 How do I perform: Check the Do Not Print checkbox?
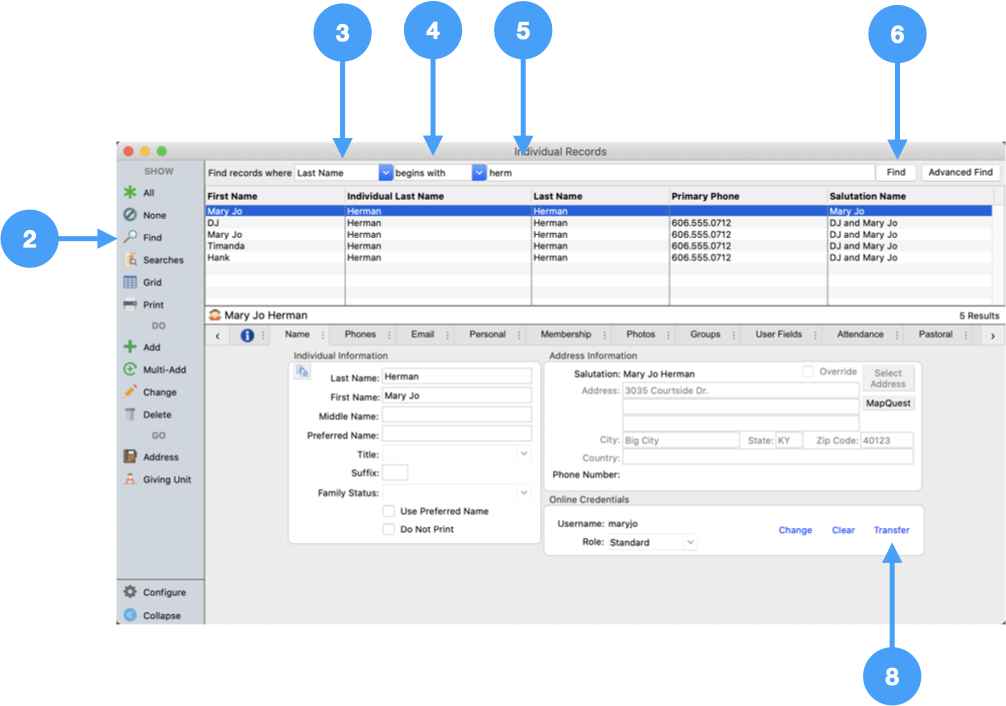coord(389,529)
